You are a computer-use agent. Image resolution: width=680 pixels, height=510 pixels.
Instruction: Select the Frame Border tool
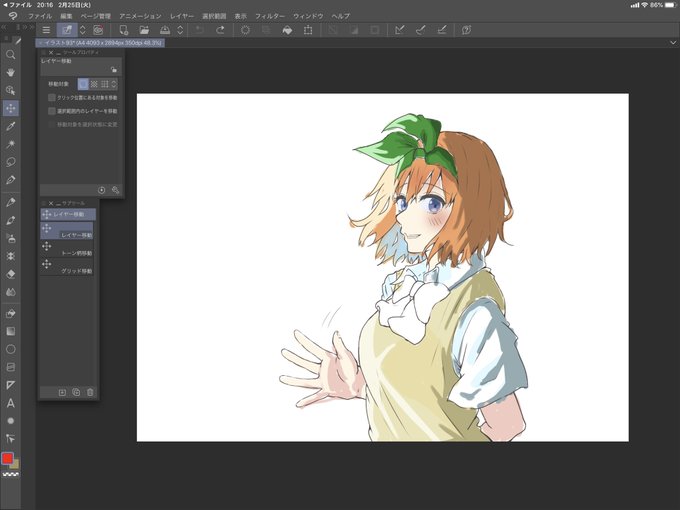pos(11,367)
